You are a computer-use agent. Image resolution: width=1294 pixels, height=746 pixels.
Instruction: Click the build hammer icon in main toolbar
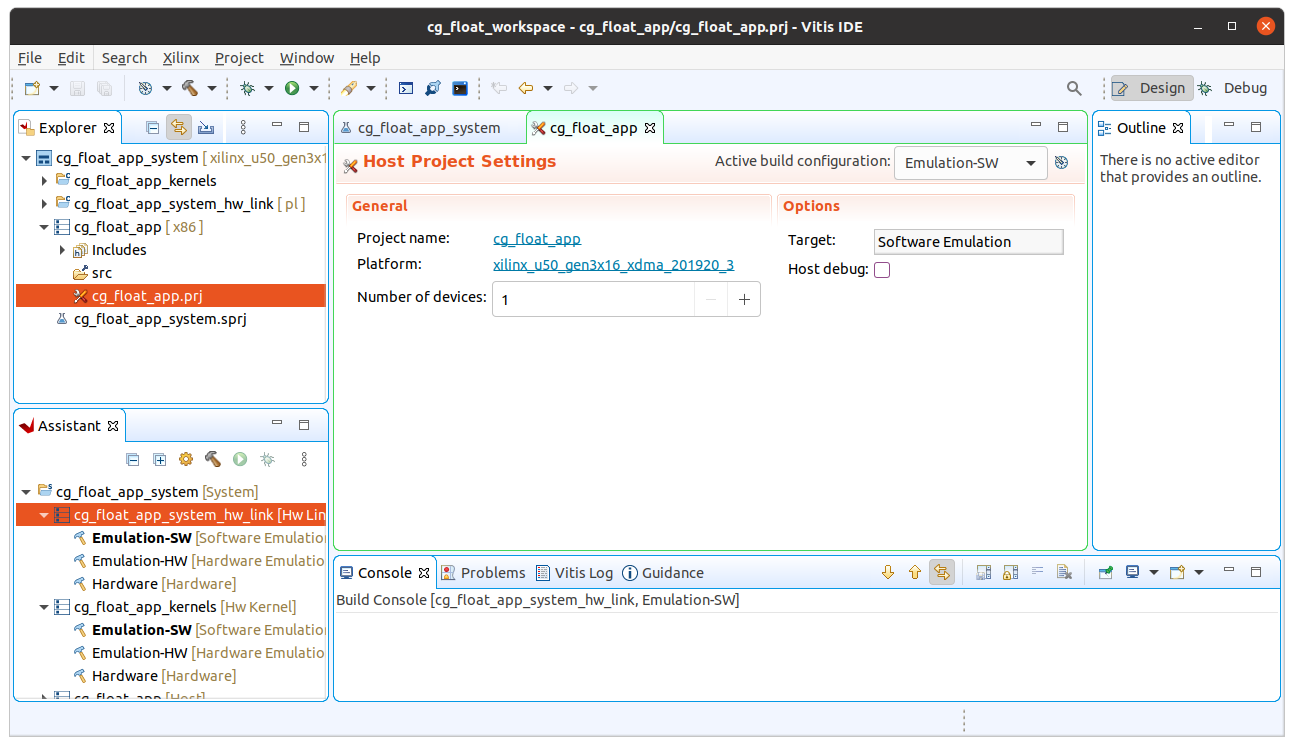(190, 88)
